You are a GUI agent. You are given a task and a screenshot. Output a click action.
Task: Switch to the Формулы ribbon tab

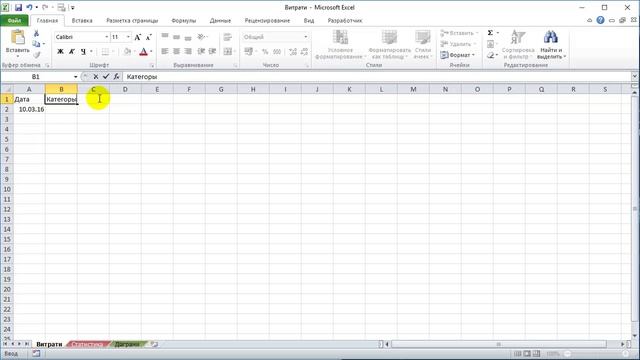184,20
